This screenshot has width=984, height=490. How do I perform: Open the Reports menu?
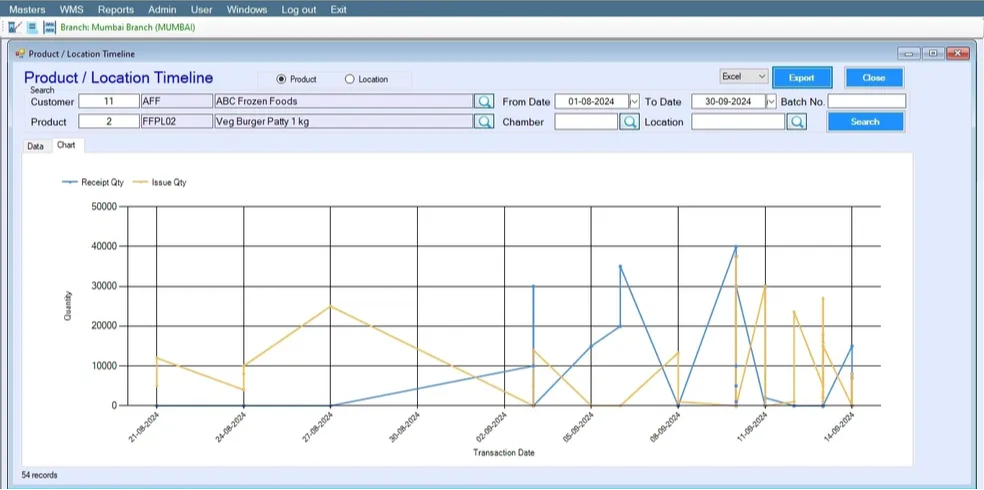pos(116,9)
